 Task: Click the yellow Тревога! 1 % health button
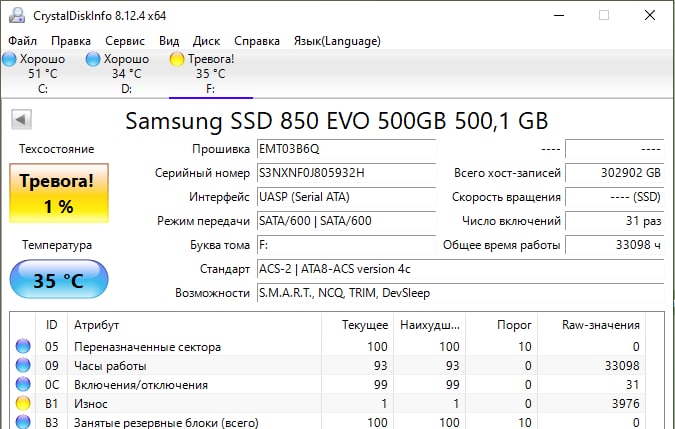tap(59, 193)
